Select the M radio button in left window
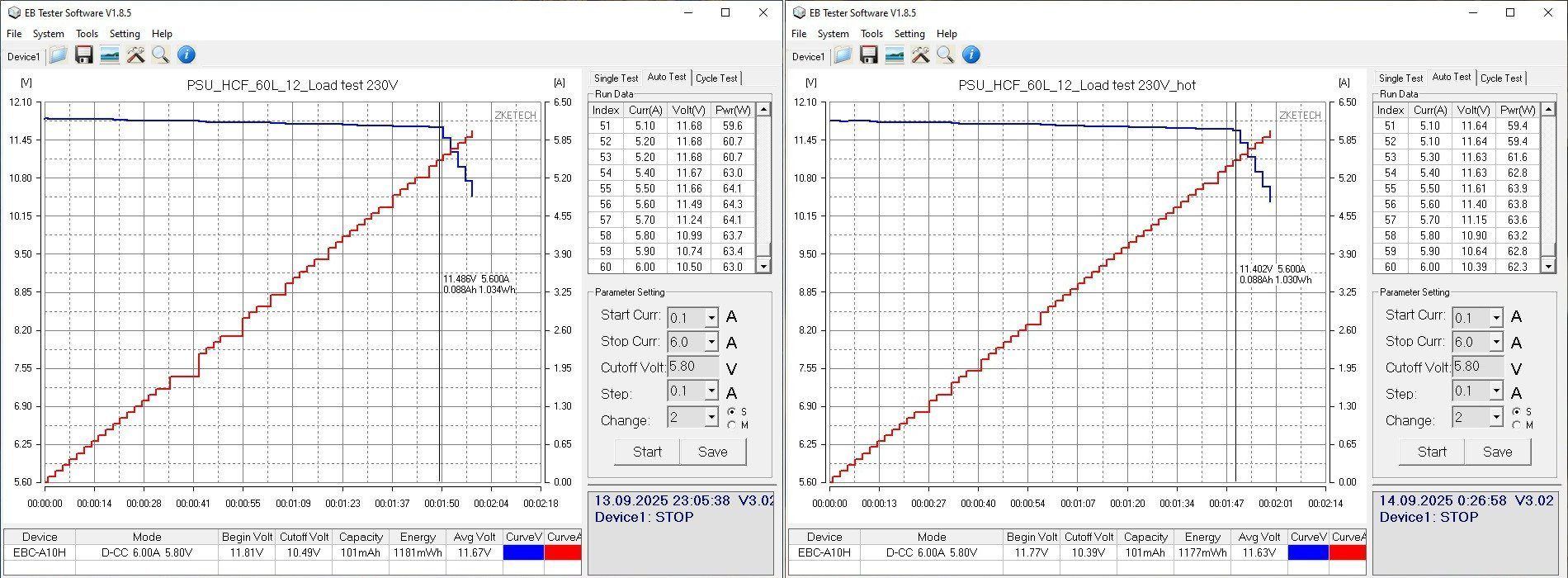Screen dimensions: 1568x578 tap(732, 425)
